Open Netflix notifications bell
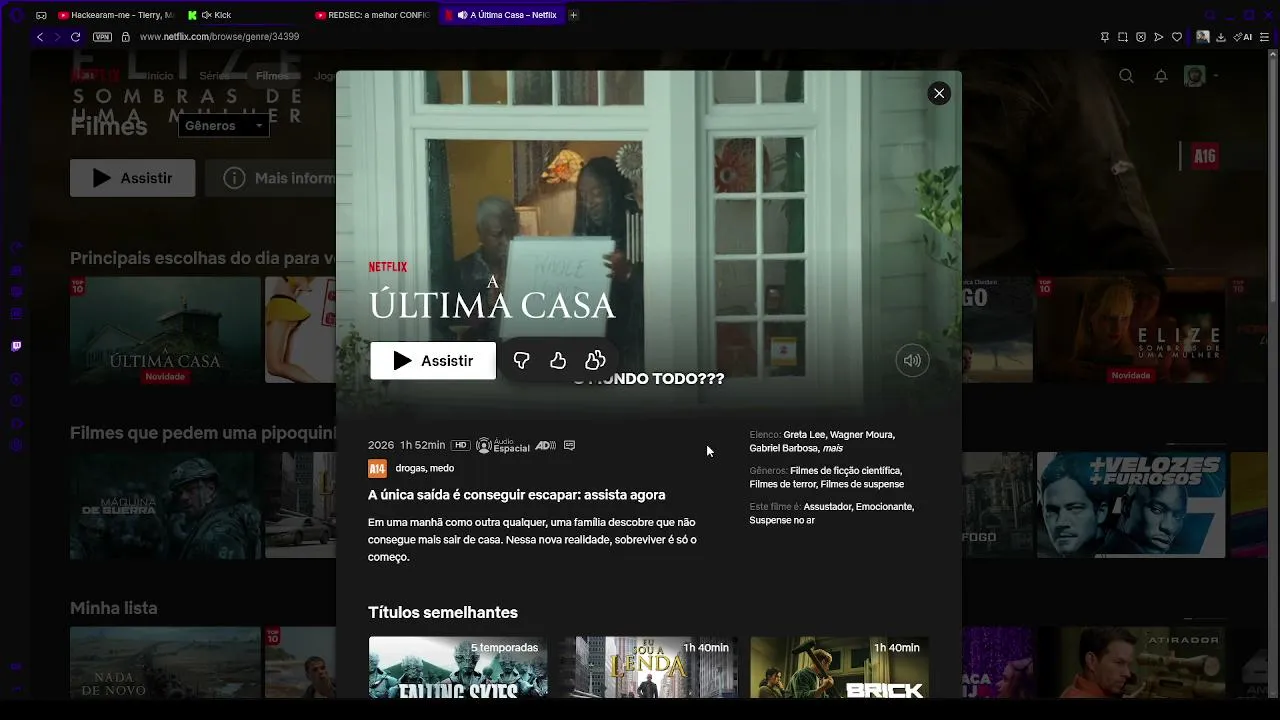The height and width of the screenshot is (720, 1280). tap(1161, 76)
